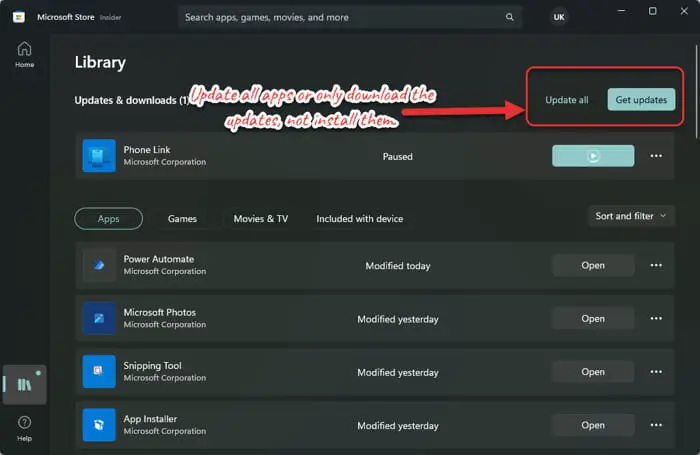This screenshot has width=700, height=455.
Task: Click the Microsoft Store logo icon
Action: 19,17
